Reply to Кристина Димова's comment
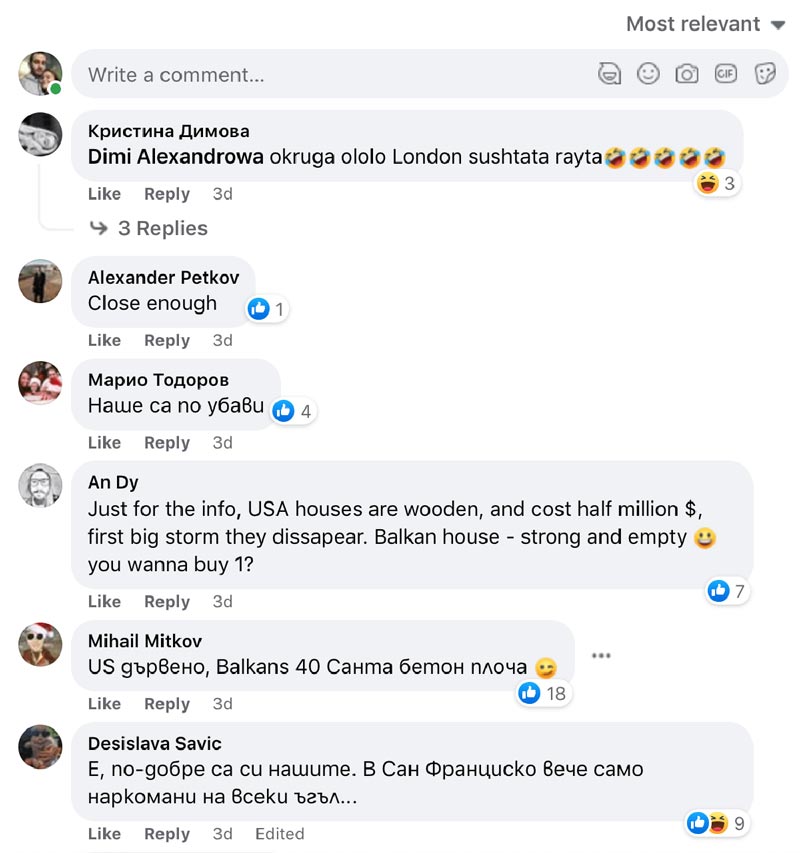The height and width of the screenshot is (853, 800). tap(166, 194)
